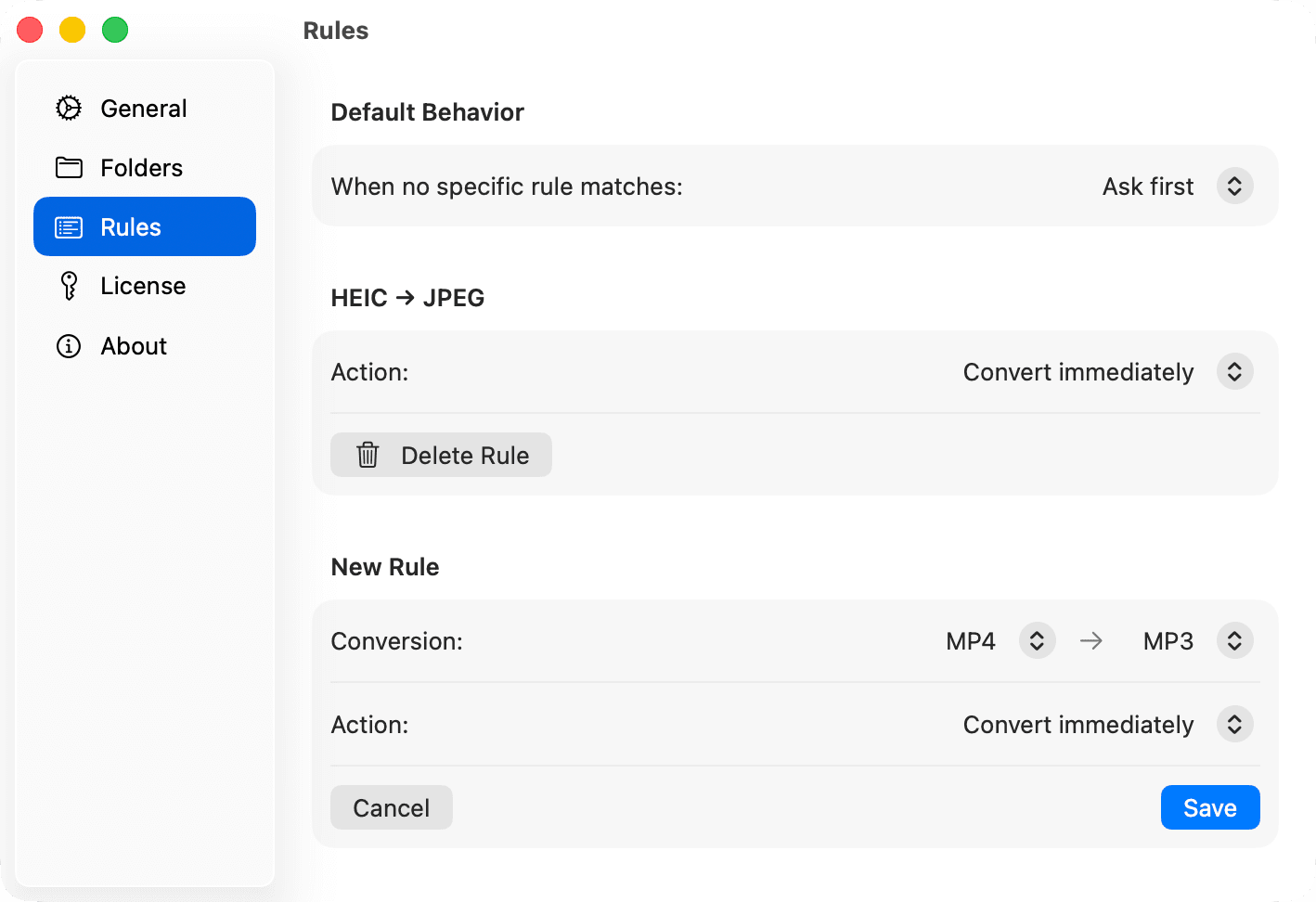The image size is (1316, 902).
Task: Open the Ask first default behavior dropdown
Action: 1234,186
